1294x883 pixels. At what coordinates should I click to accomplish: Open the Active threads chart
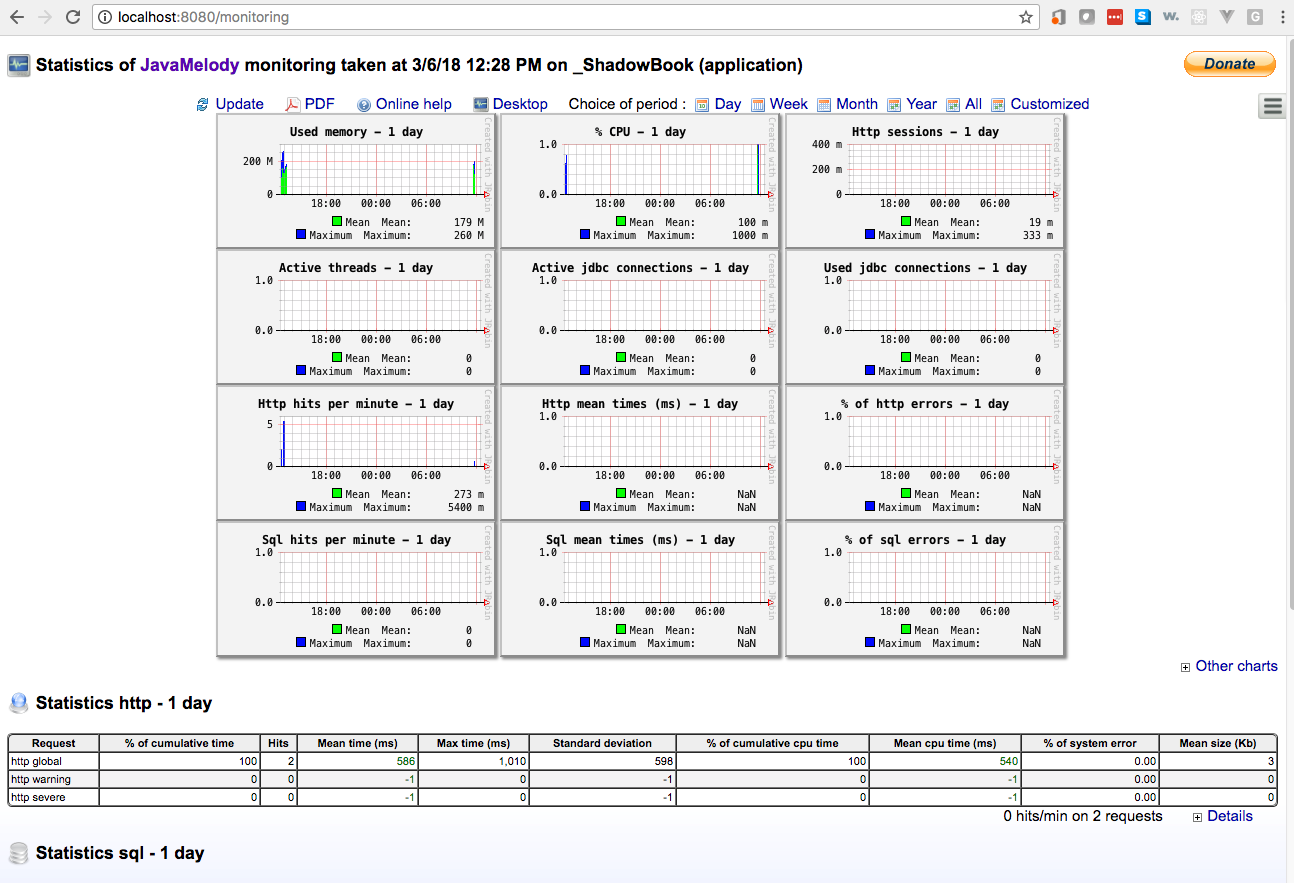[x=356, y=316]
